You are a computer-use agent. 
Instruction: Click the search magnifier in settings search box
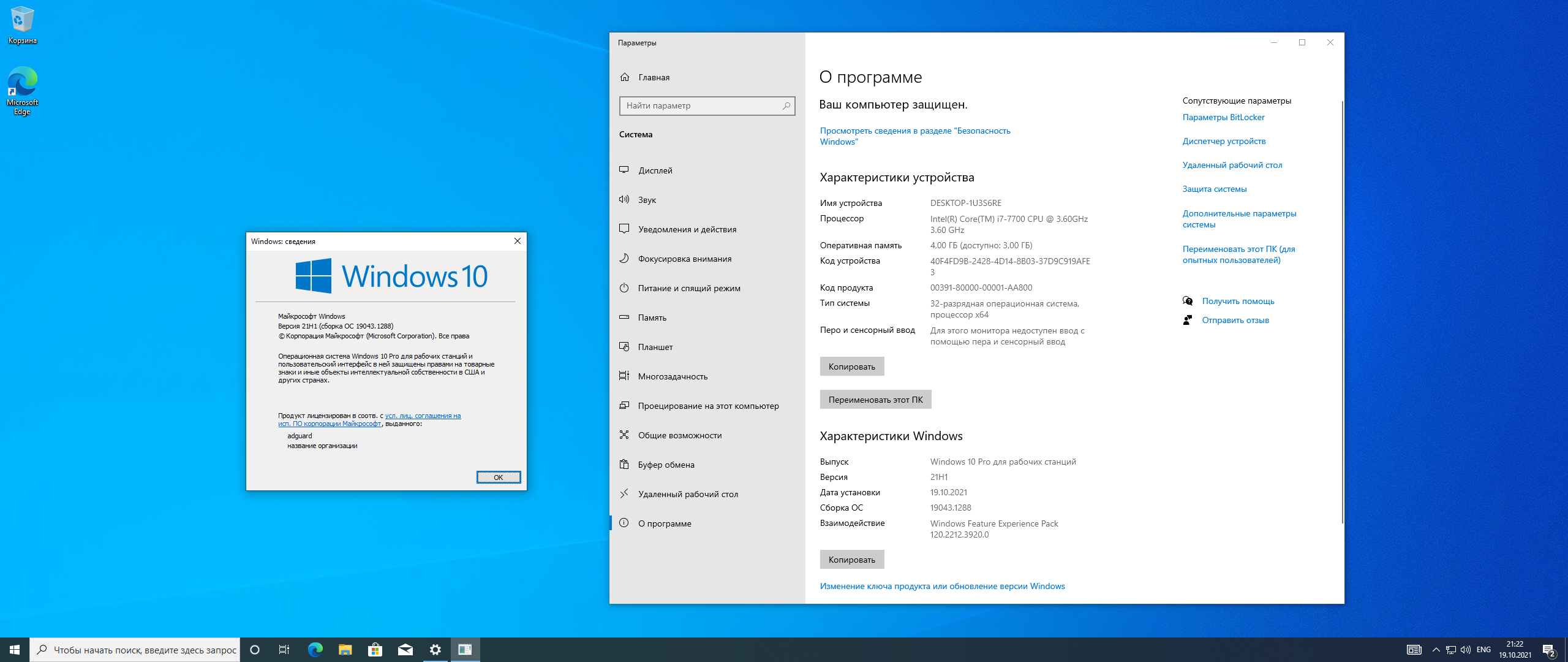click(x=786, y=106)
